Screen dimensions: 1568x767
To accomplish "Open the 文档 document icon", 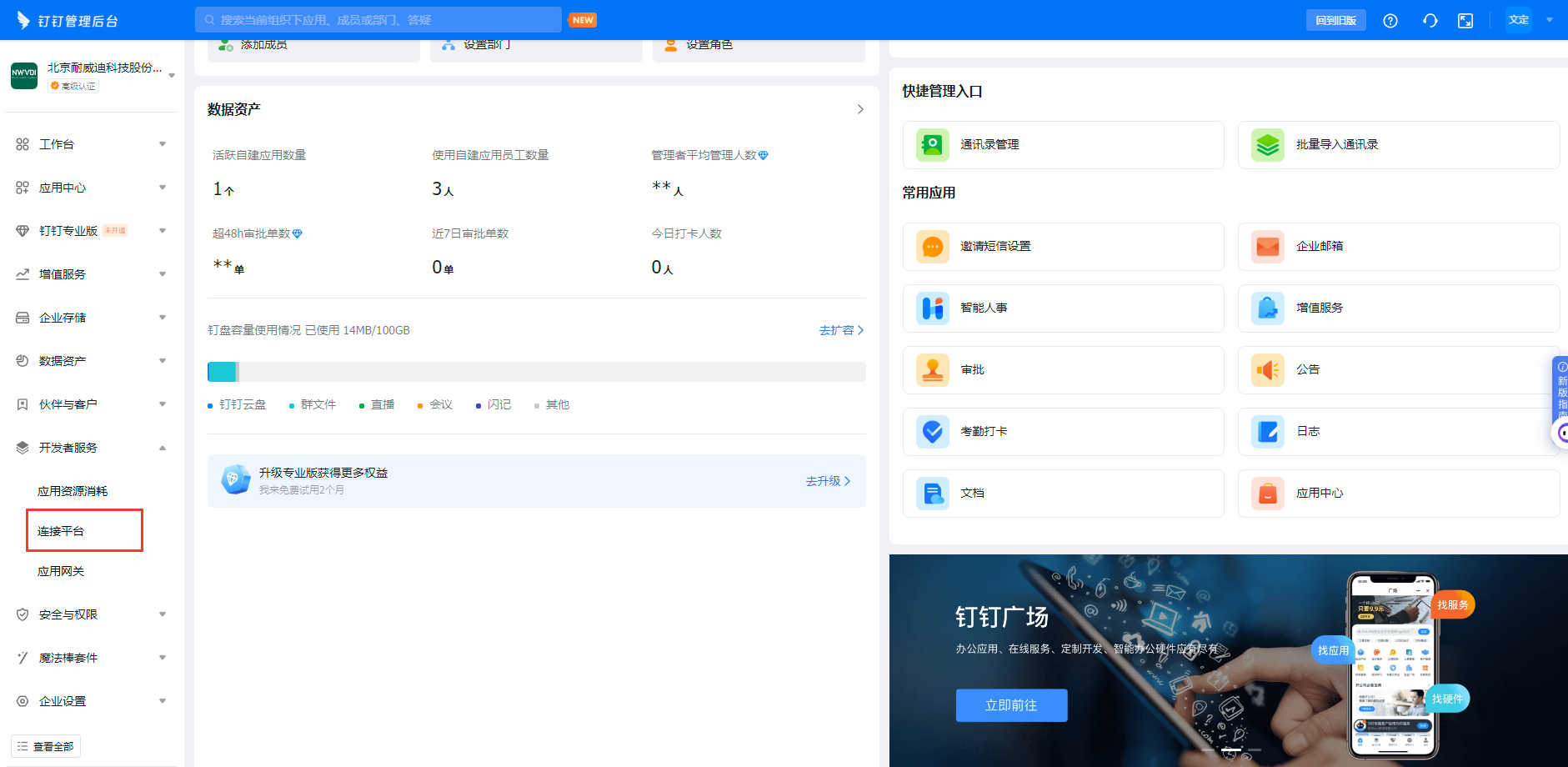I will click(x=933, y=494).
